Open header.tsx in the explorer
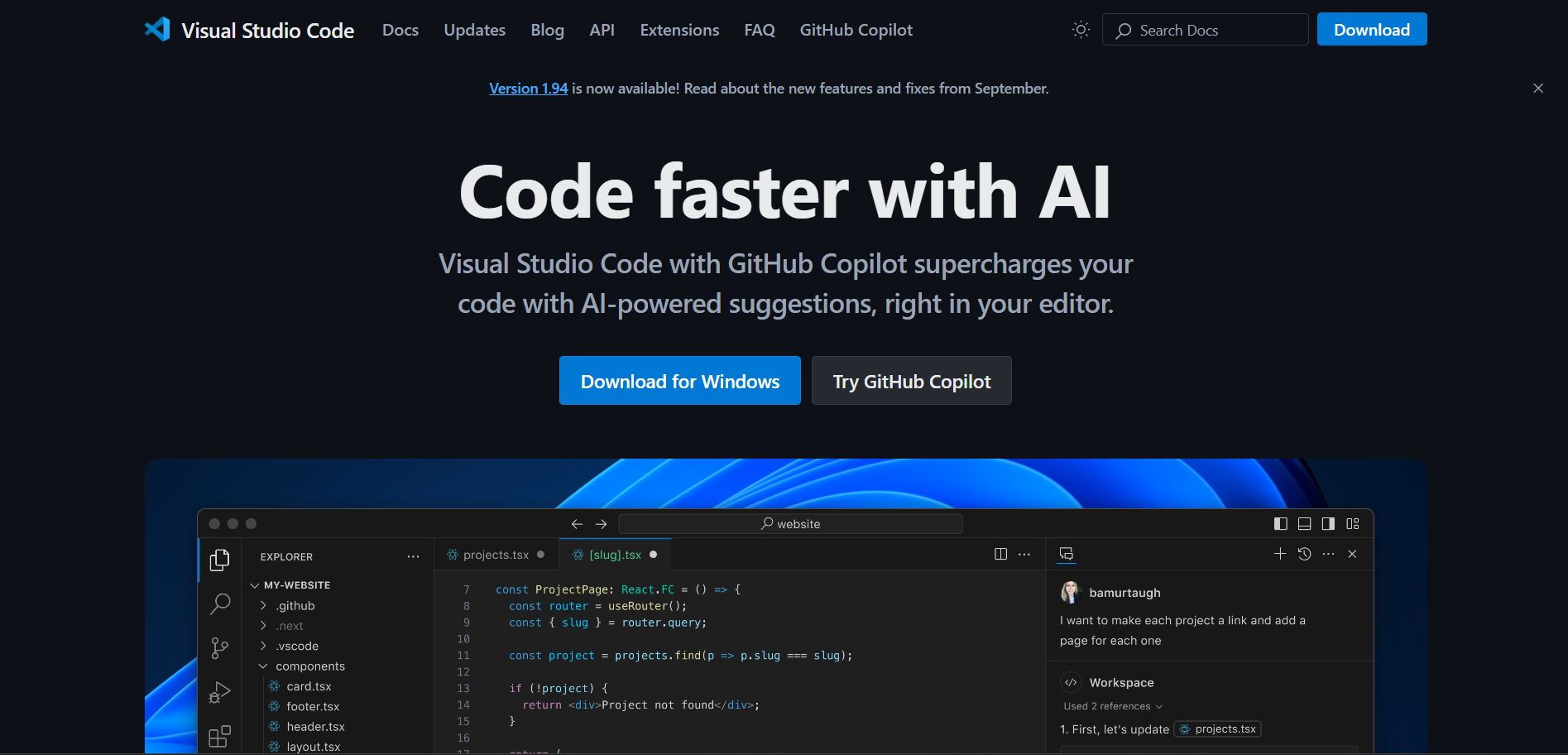Image resolution: width=1568 pixels, height=755 pixels. [314, 727]
